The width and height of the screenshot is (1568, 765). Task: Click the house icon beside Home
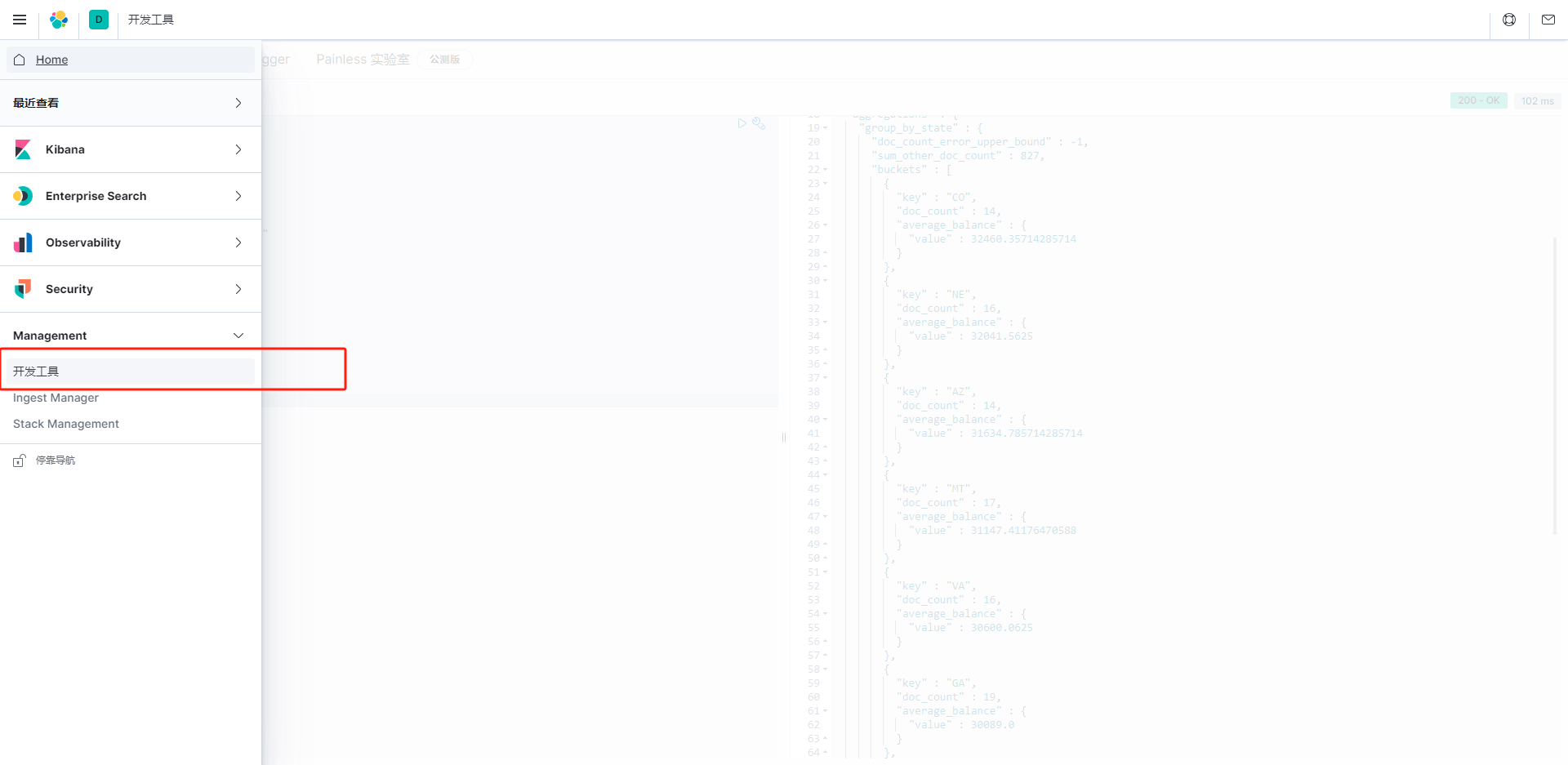click(20, 60)
